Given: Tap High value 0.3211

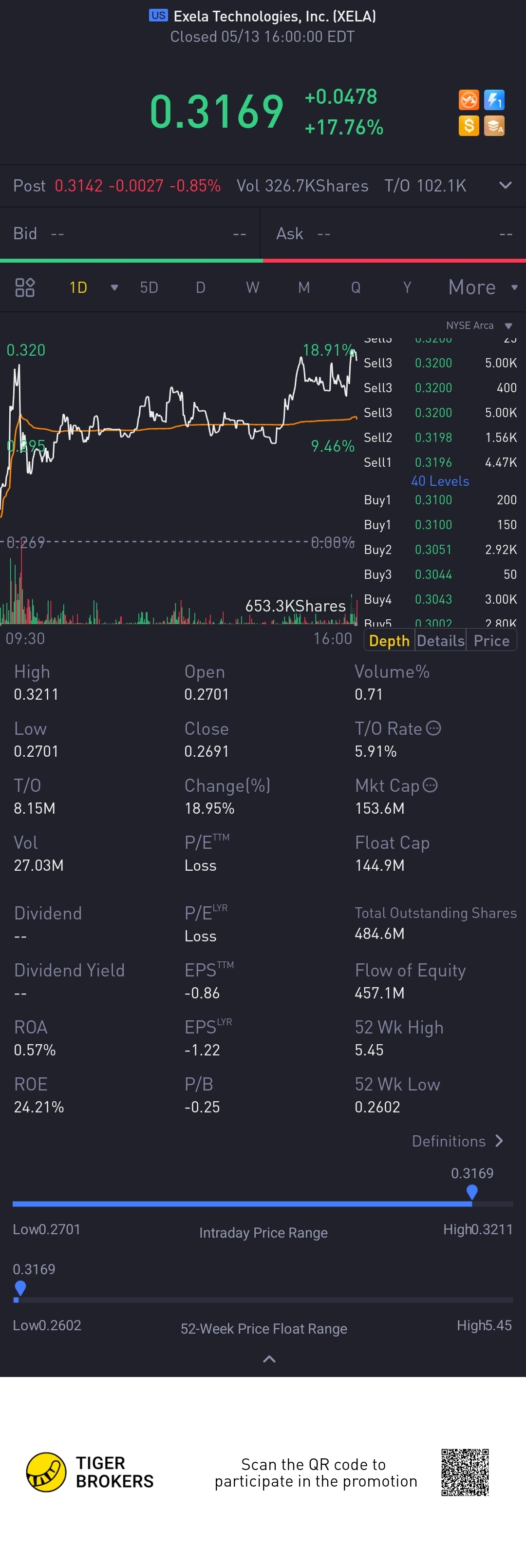Looking at the screenshot, I should 36,694.
